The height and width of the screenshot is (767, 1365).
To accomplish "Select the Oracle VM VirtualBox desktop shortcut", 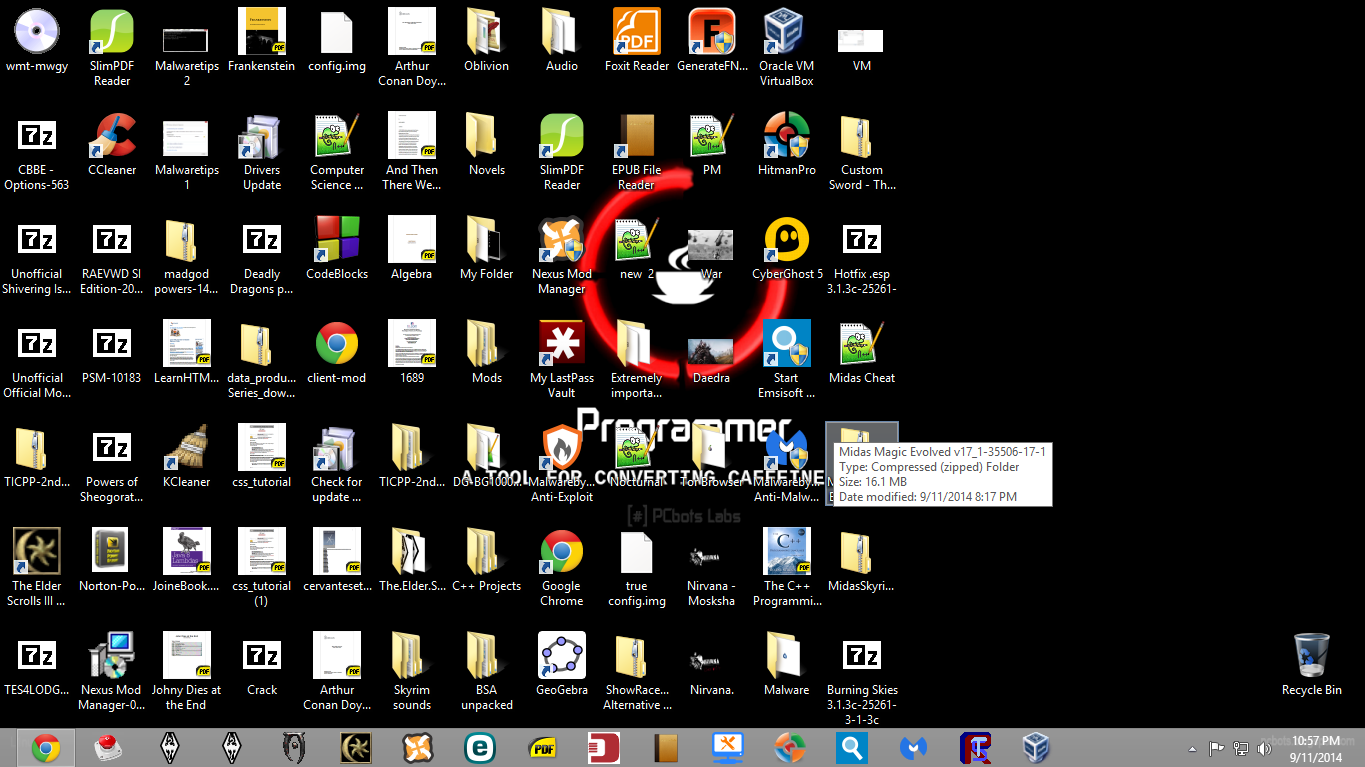I will pyautogui.click(x=787, y=46).
